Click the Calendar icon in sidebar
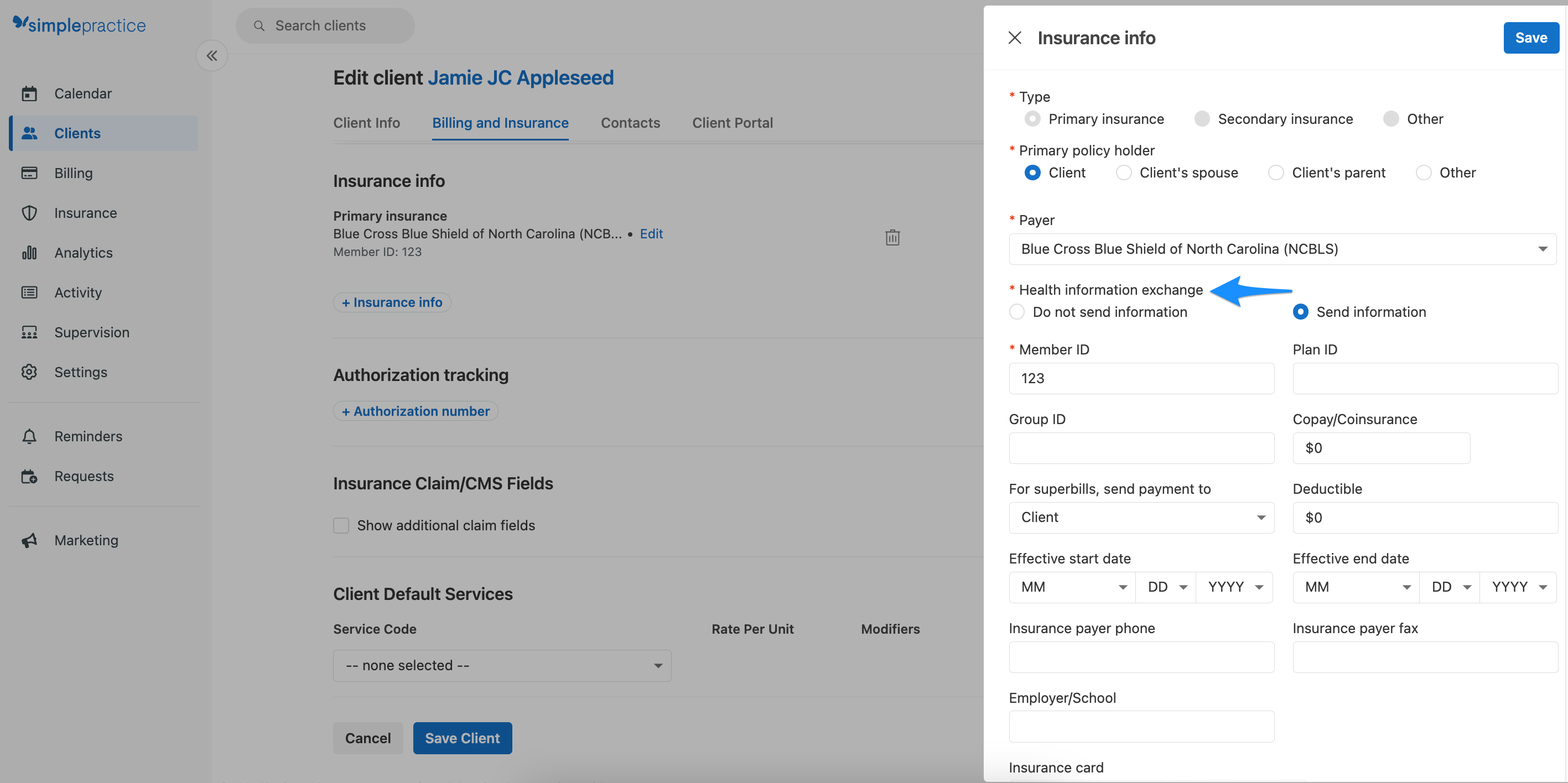The width and height of the screenshot is (1568, 783). (x=29, y=93)
